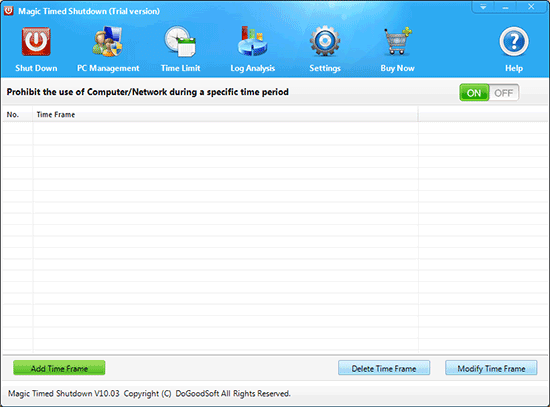Open Log Analysis pie chart icon
This screenshot has width=550, height=407.
[252, 41]
